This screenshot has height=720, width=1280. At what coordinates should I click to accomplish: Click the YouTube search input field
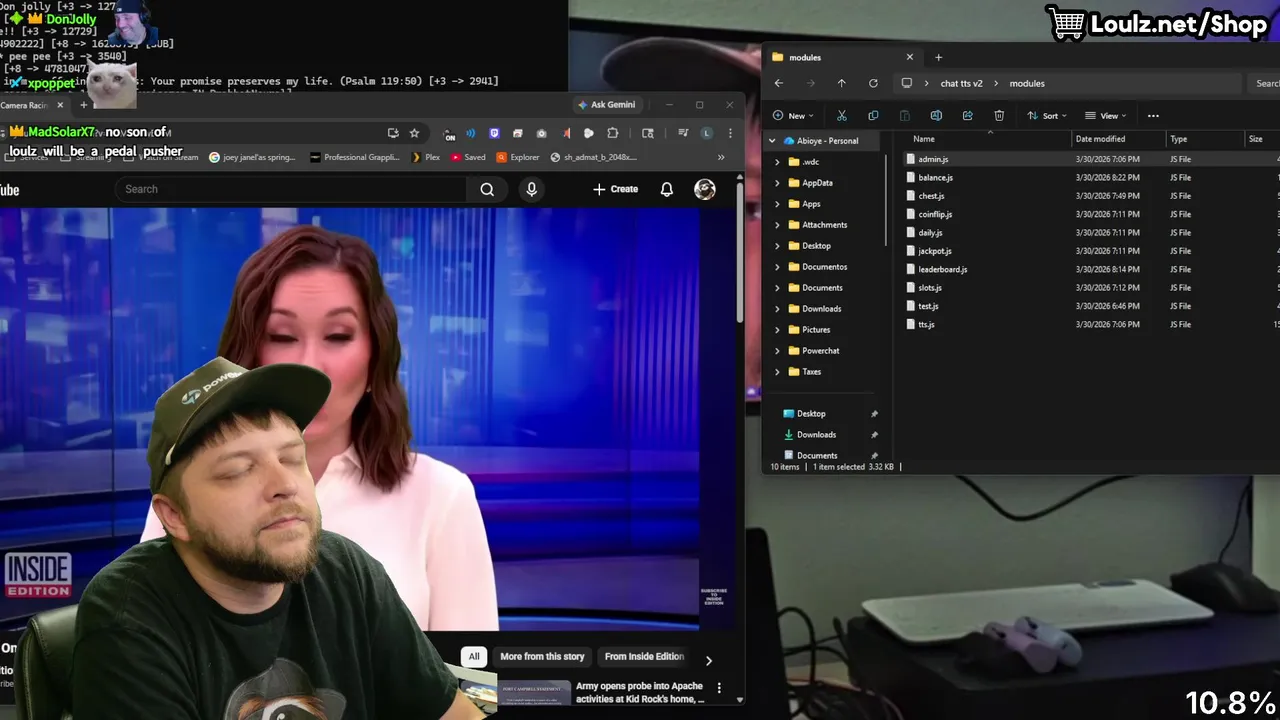pyautogui.click(x=290, y=189)
